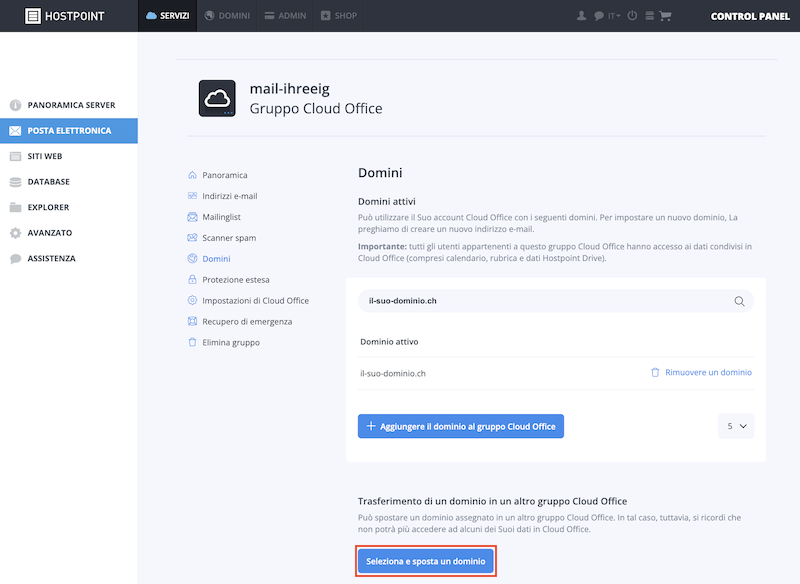Click the Avanzato gear icon
Screen dimensions: 800x584
click(15, 233)
